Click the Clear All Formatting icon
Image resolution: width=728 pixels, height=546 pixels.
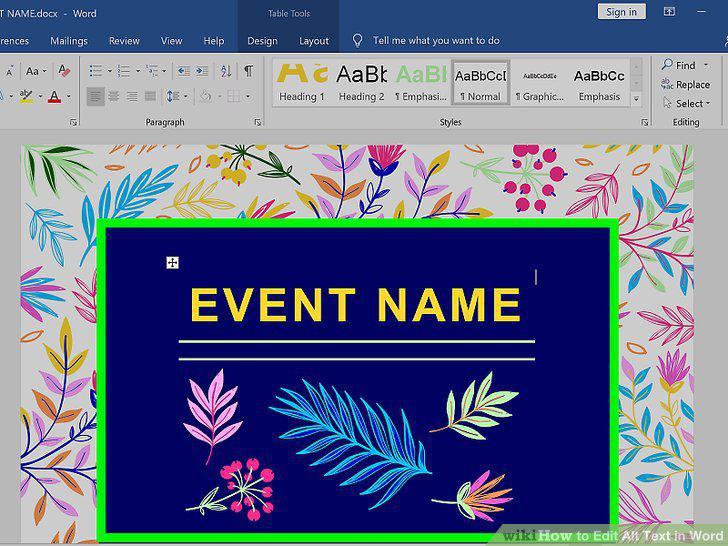click(64, 71)
